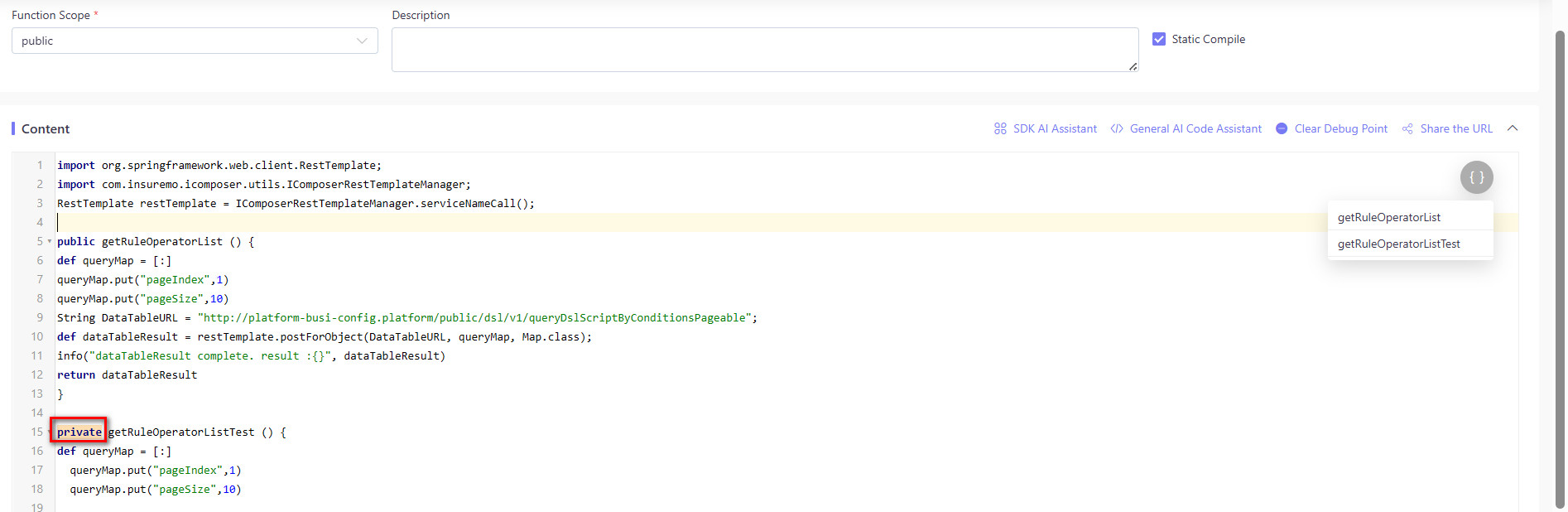Click 'import org.springframework.web.client.RestTemplate;' line
The height and width of the screenshot is (512, 1568).
point(219,166)
